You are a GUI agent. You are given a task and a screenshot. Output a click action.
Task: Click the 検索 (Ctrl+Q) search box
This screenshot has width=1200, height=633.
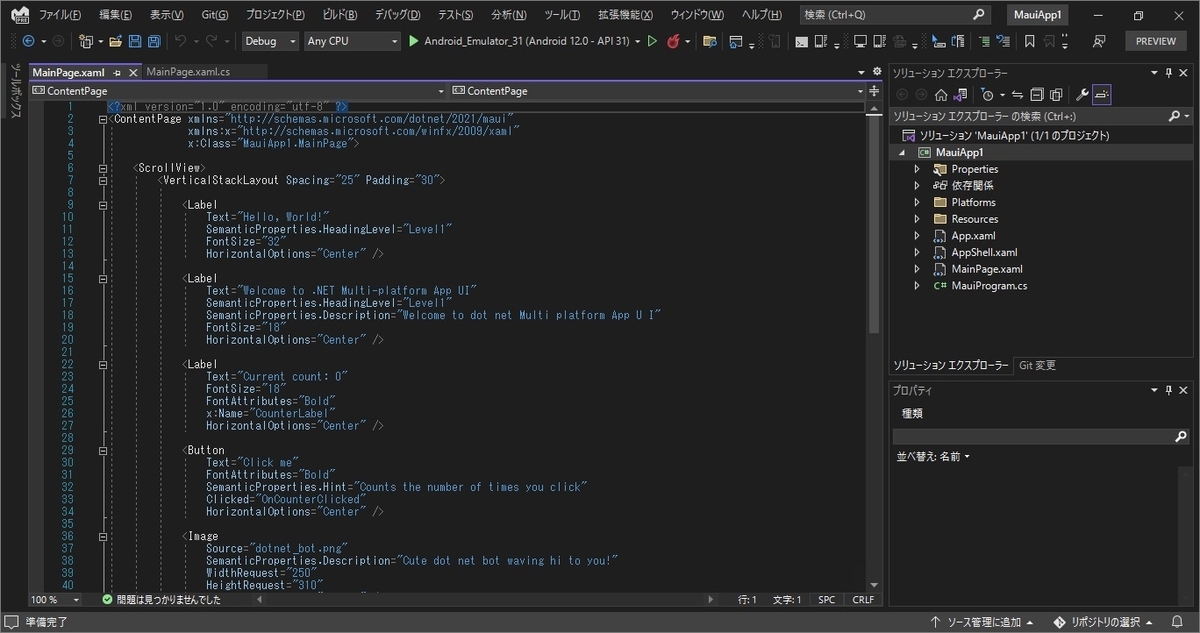[x=895, y=15]
